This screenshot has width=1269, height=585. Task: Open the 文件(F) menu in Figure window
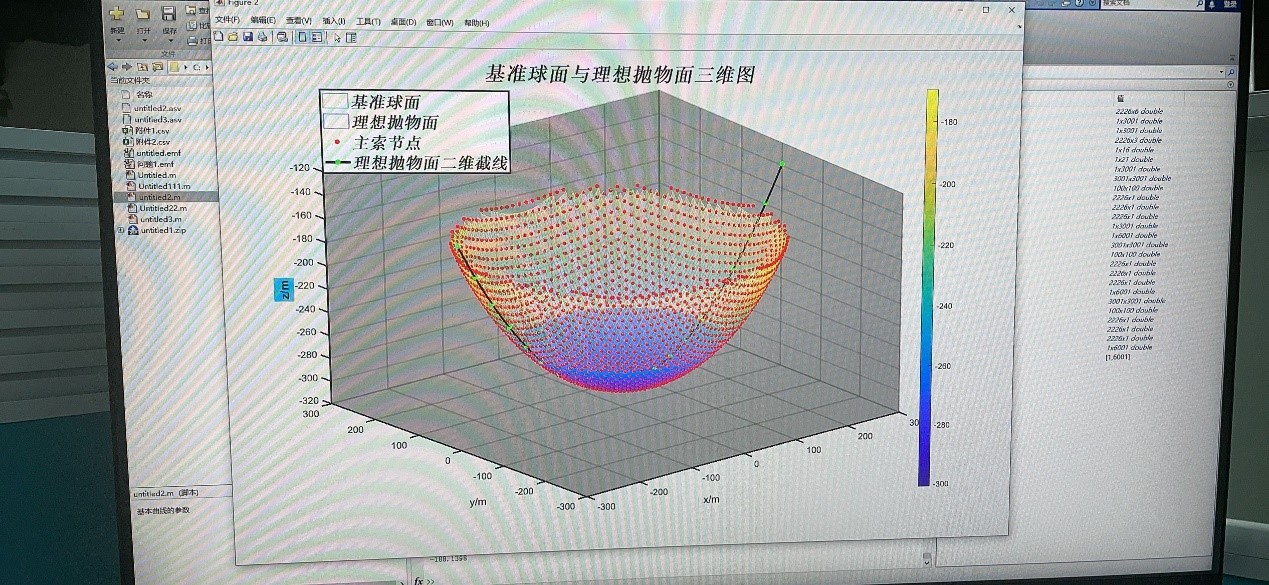coord(227,21)
